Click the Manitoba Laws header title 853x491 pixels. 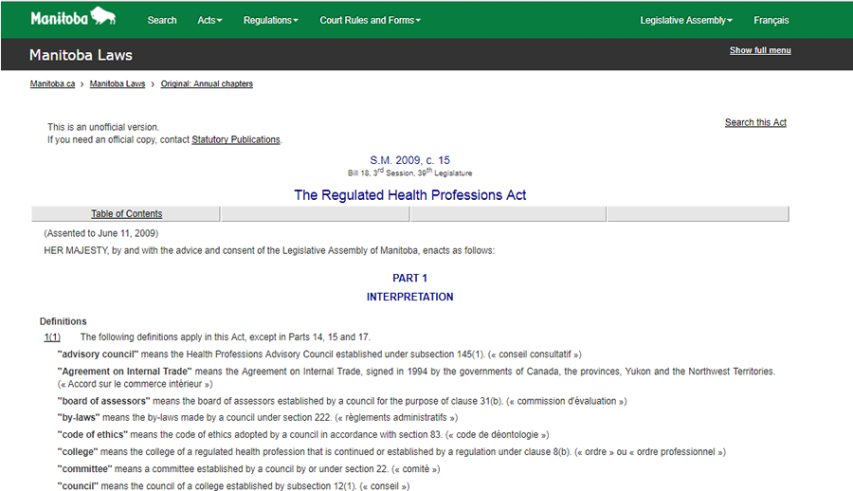(x=81, y=55)
